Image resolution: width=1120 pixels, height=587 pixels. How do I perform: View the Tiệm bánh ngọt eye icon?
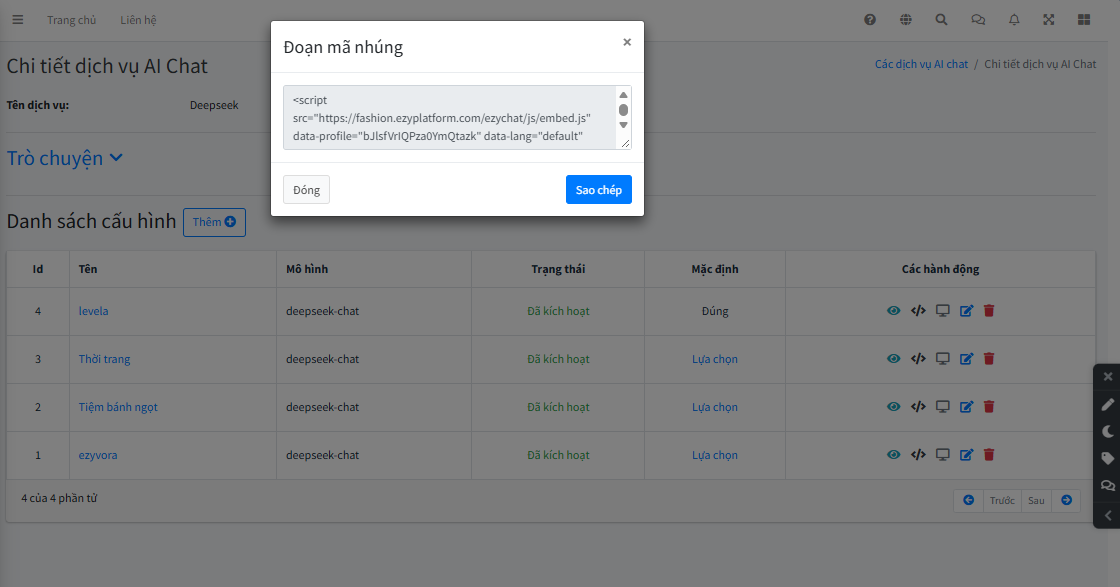pyautogui.click(x=894, y=406)
